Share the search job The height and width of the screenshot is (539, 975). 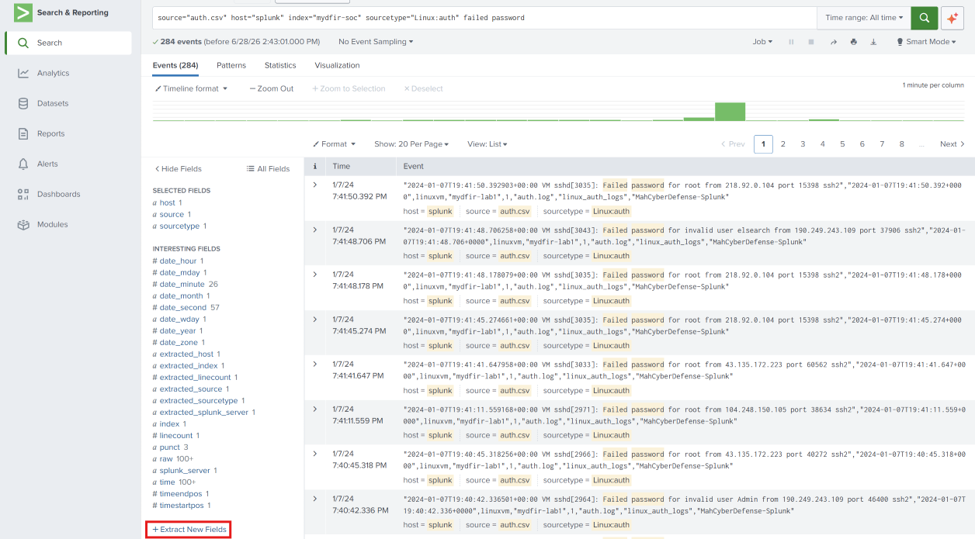(833, 42)
